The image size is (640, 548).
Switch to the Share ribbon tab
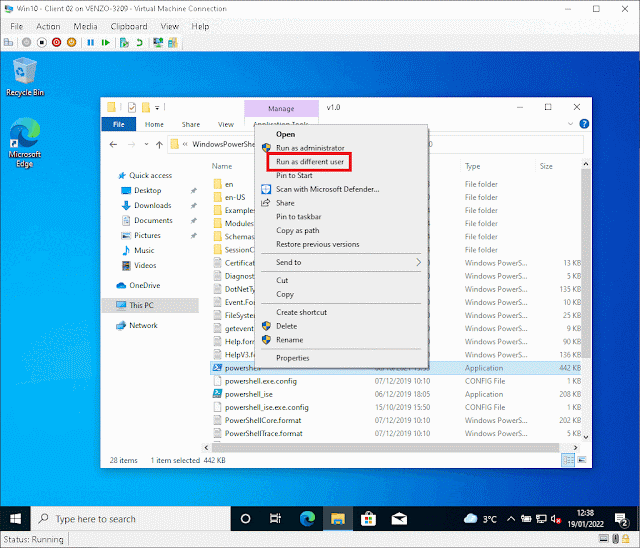click(191, 124)
